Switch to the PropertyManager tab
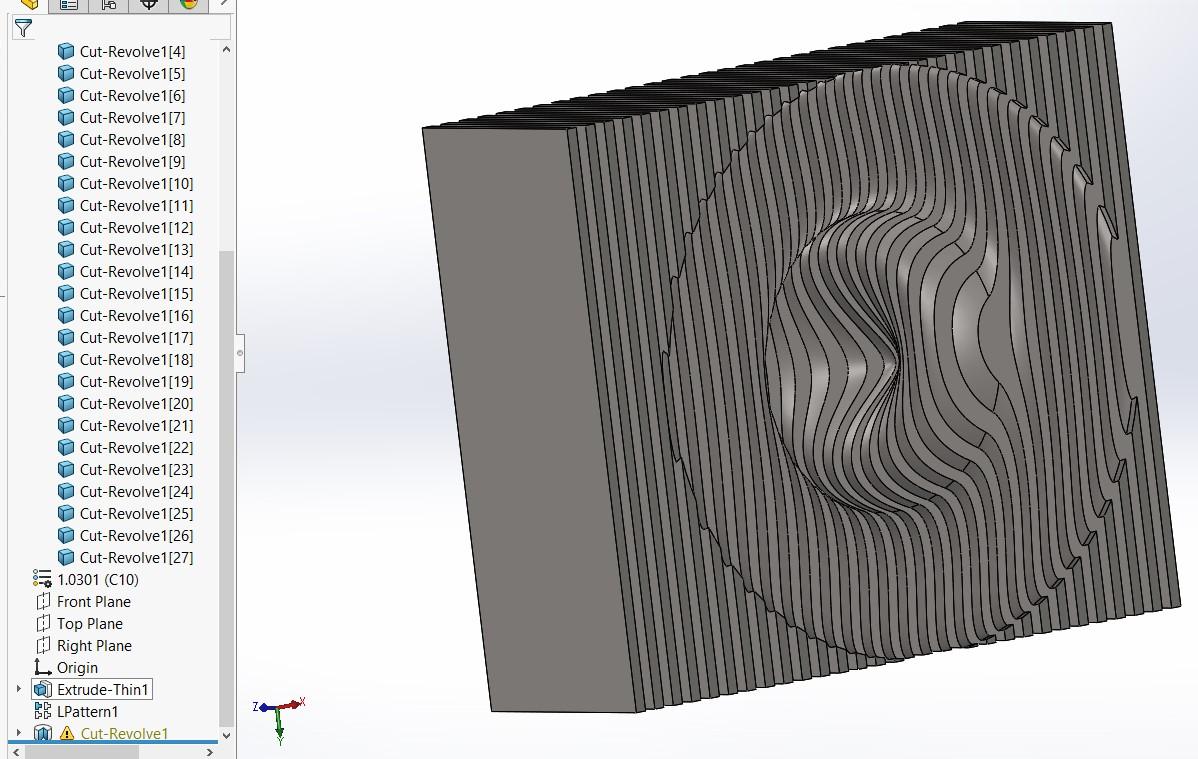The height and width of the screenshot is (759, 1198). (x=71, y=6)
